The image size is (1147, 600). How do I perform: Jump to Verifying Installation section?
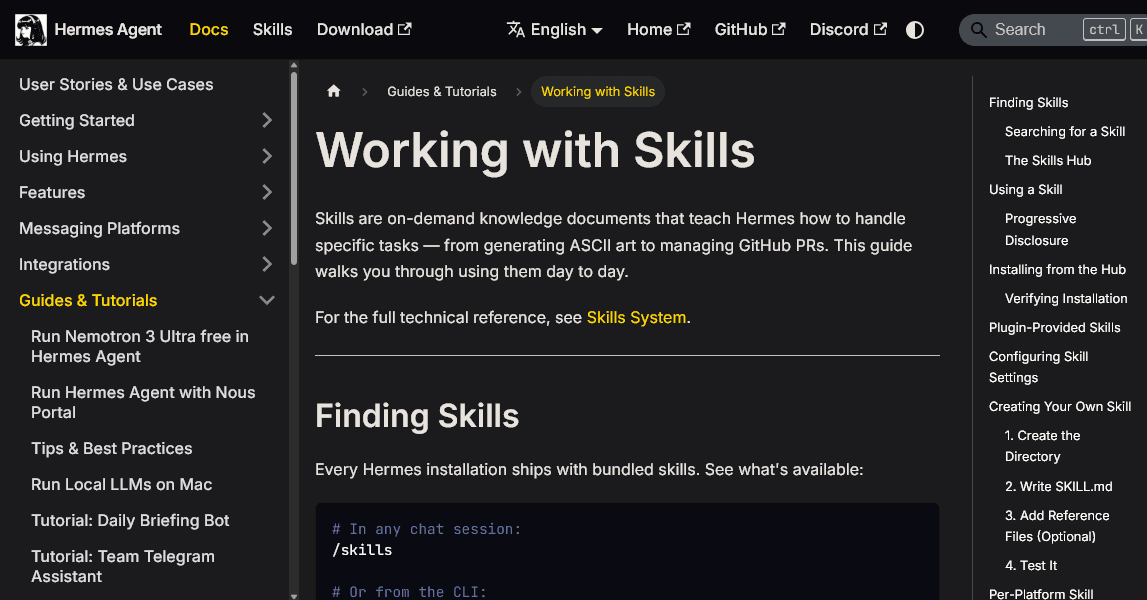1066,299
